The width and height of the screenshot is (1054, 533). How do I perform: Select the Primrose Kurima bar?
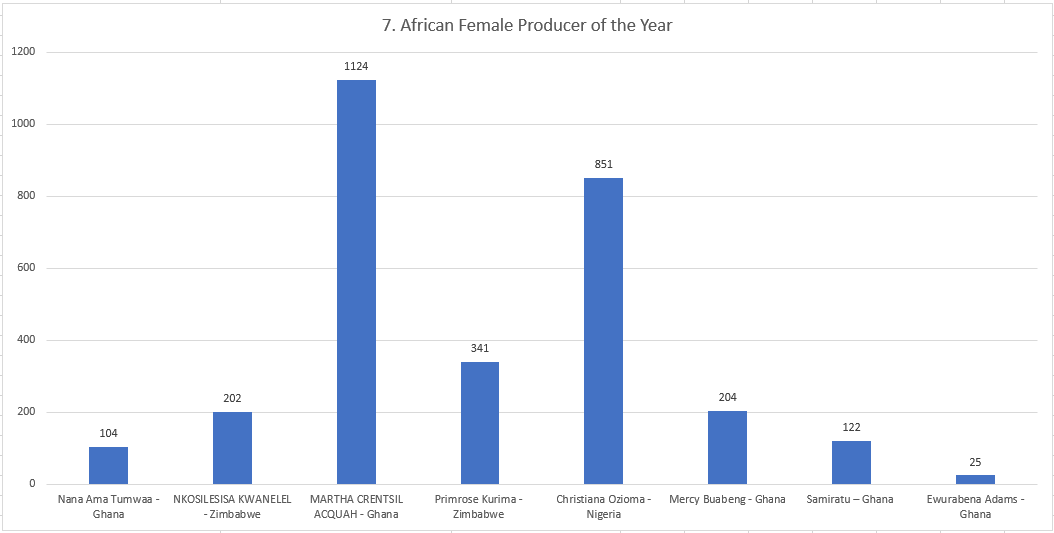[480, 423]
